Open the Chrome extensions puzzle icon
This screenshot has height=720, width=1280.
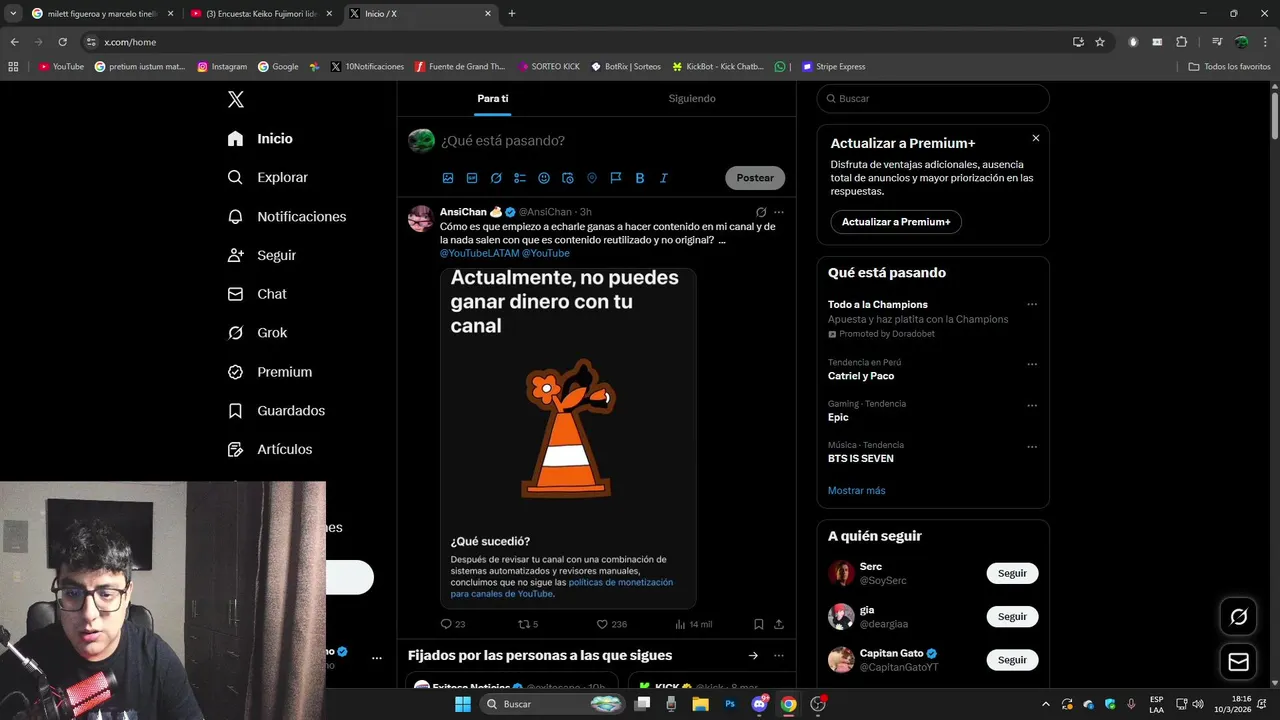pyautogui.click(x=1182, y=42)
